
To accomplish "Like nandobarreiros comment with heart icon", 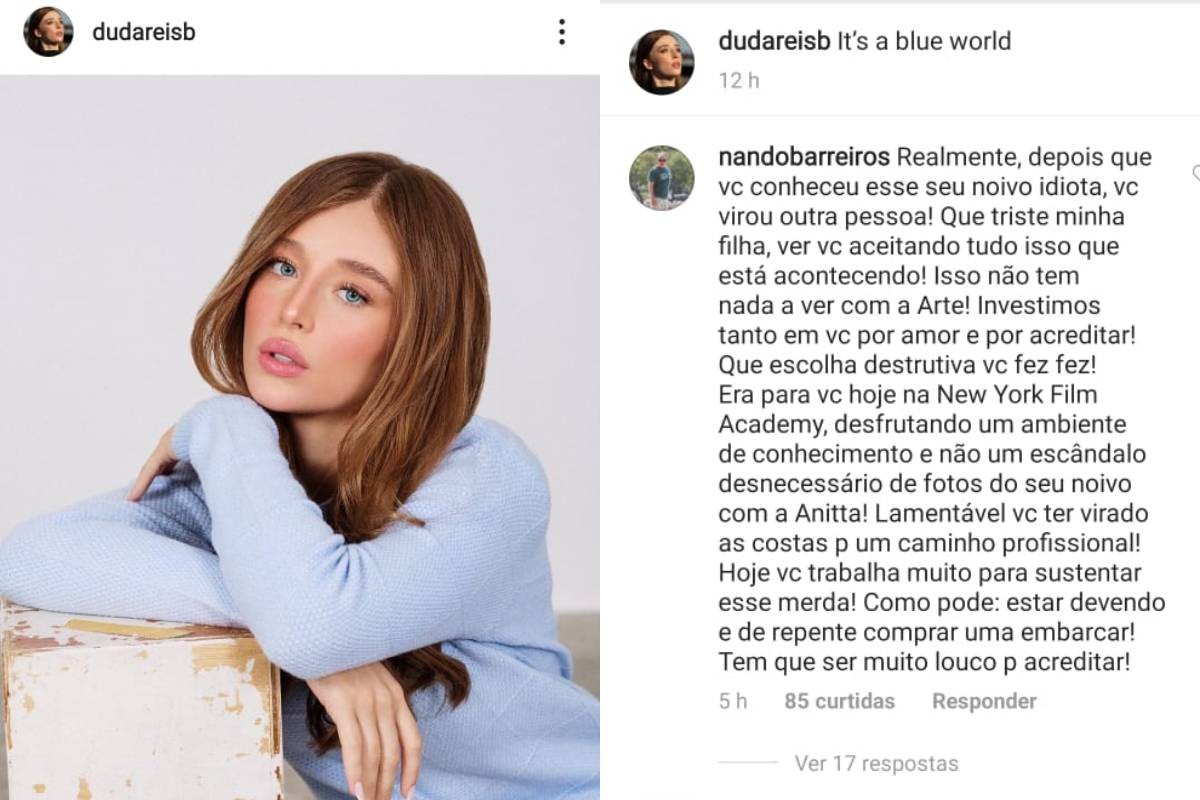I will (x=1195, y=174).
